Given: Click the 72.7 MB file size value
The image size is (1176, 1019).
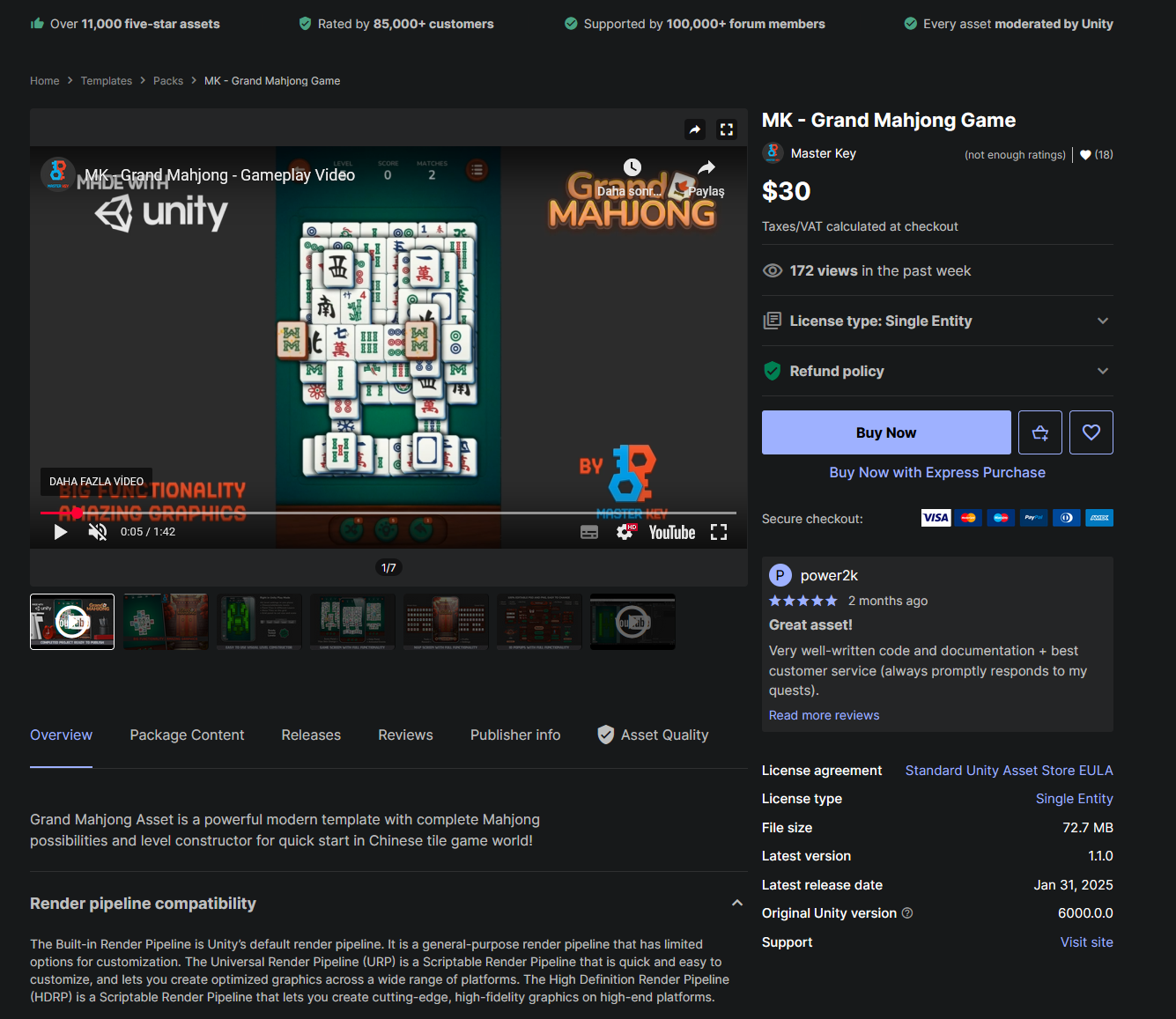Looking at the screenshot, I should click(x=1088, y=828).
